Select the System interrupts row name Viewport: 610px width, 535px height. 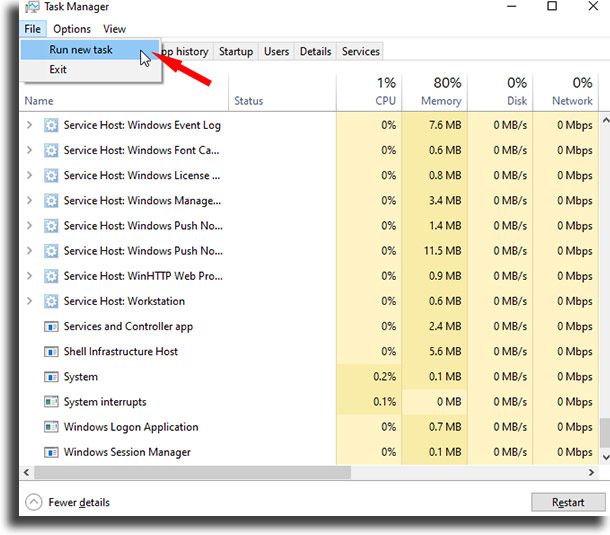(105, 402)
